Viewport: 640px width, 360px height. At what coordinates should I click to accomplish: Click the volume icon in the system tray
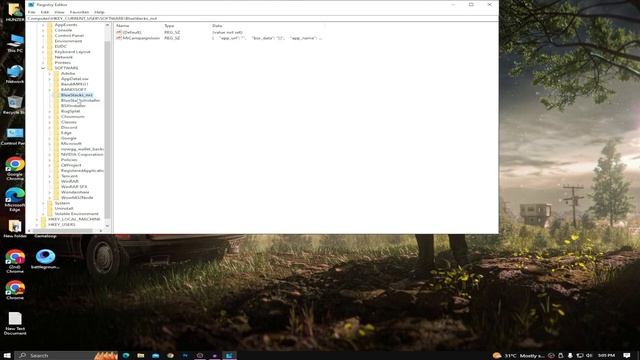pos(589,356)
